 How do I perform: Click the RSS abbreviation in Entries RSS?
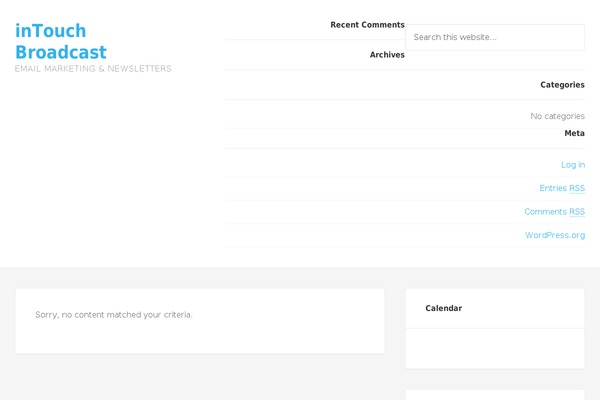(x=577, y=188)
